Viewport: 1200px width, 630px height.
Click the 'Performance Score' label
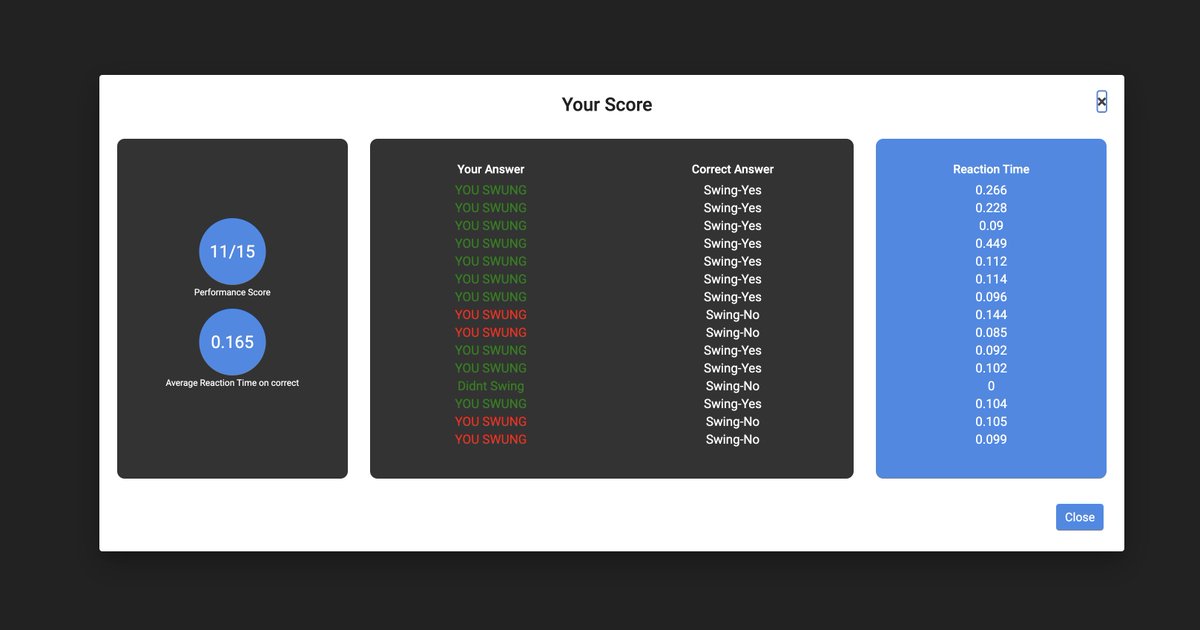(x=232, y=292)
